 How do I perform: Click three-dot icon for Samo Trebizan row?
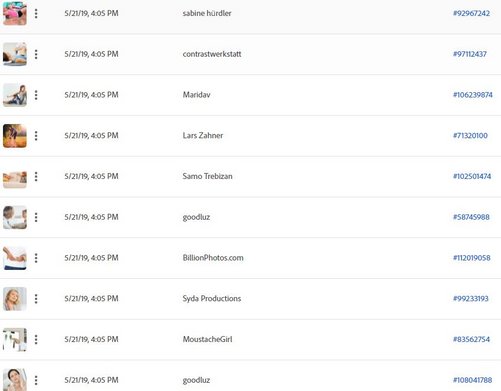tap(36, 176)
